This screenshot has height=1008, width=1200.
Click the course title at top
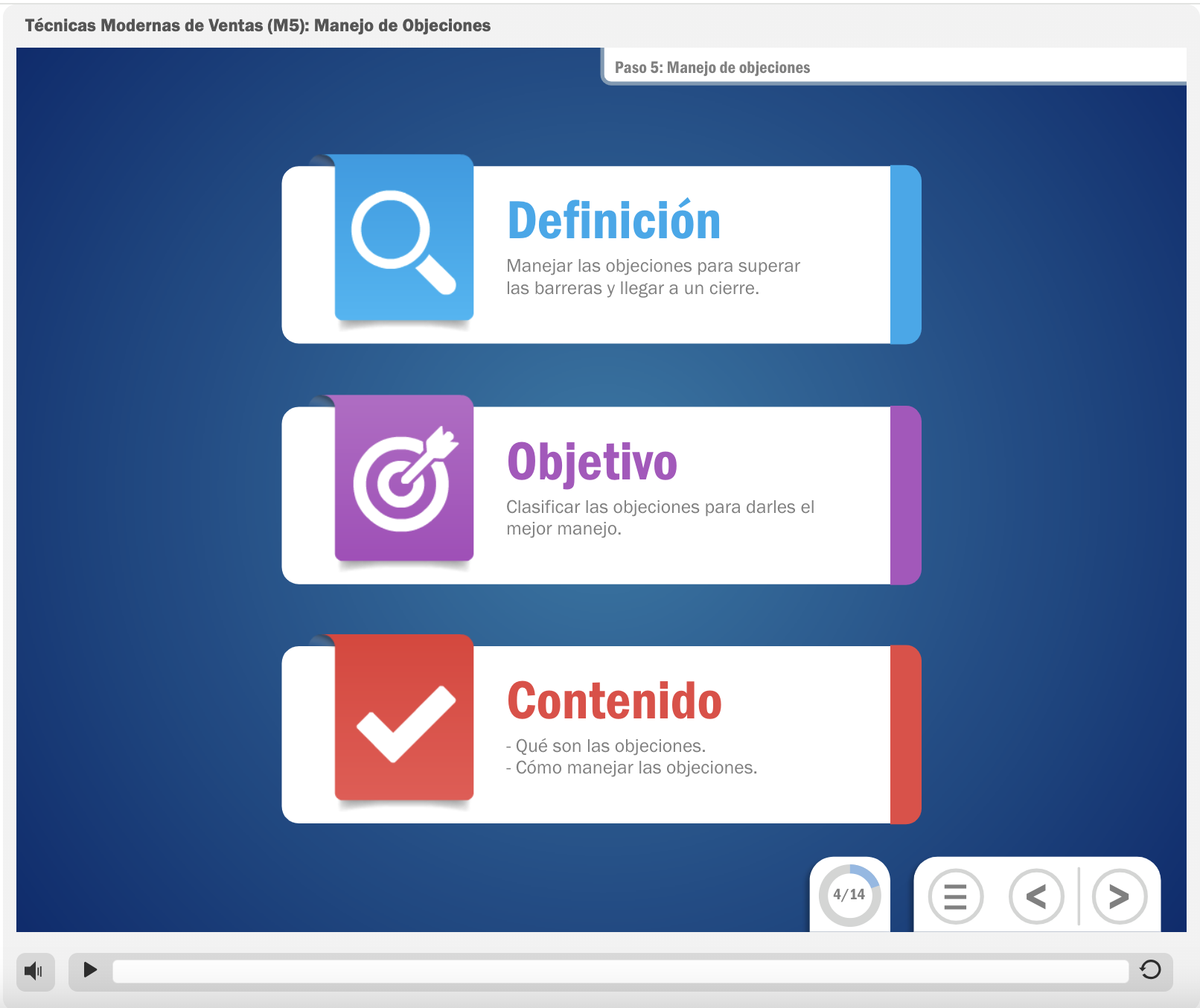[x=258, y=25]
